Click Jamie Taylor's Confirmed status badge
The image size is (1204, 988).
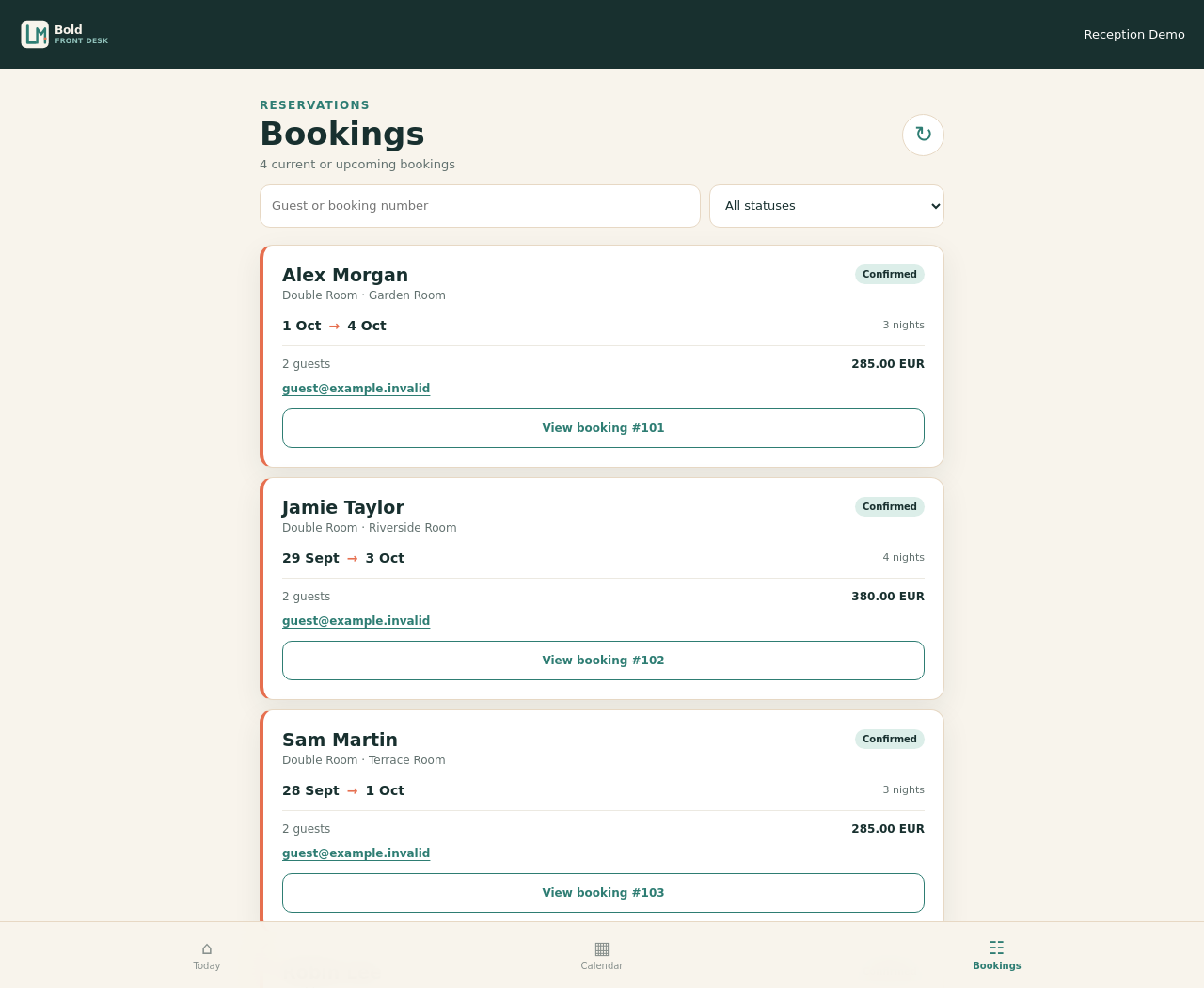(x=890, y=507)
